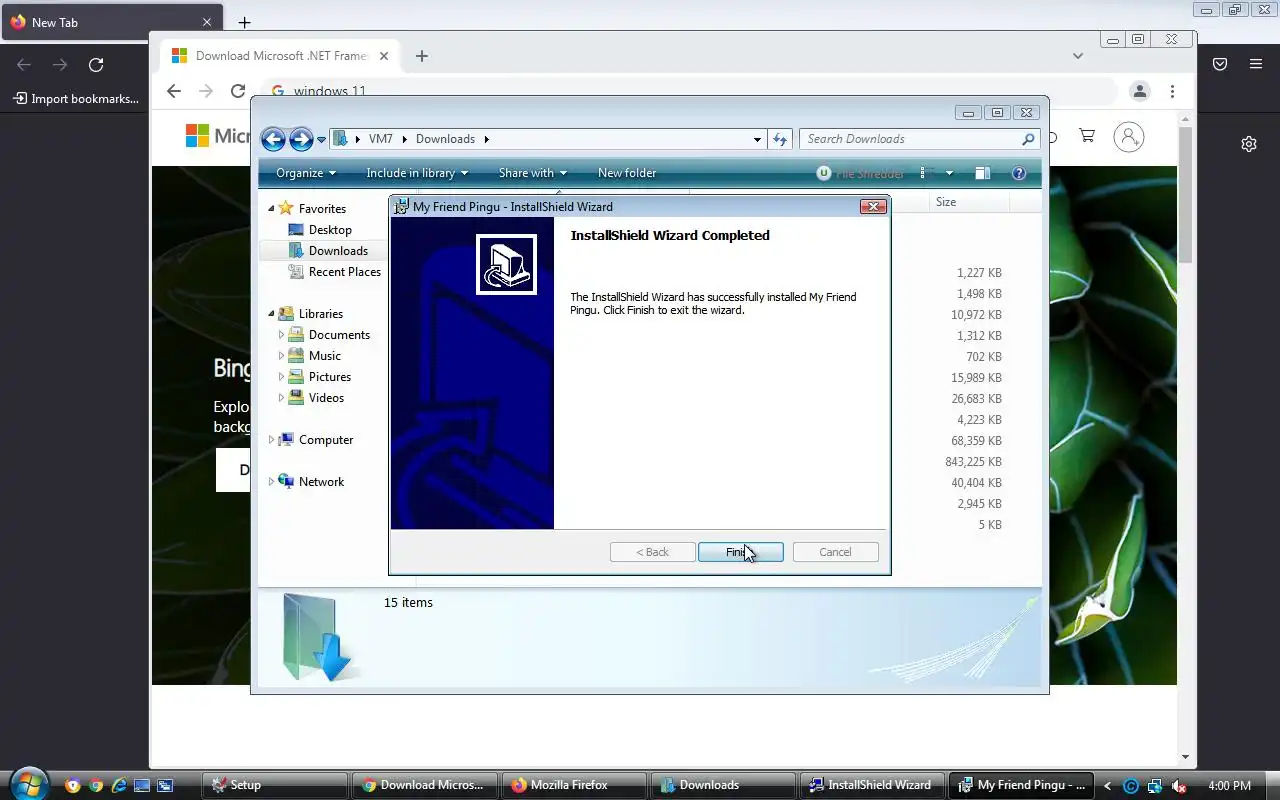Open a new tab in Chrome
Image resolution: width=1280 pixels, height=800 pixels.
[421, 56]
